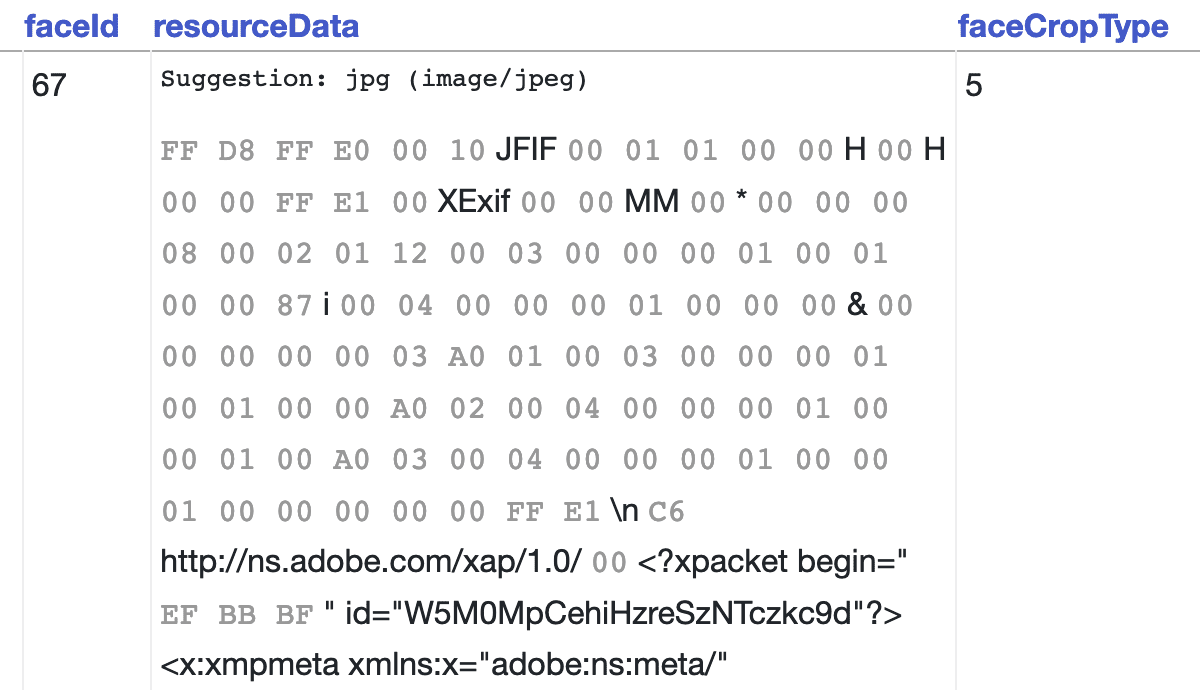
Task: Click the MM byte-order text
Action: (x=651, y=203)
